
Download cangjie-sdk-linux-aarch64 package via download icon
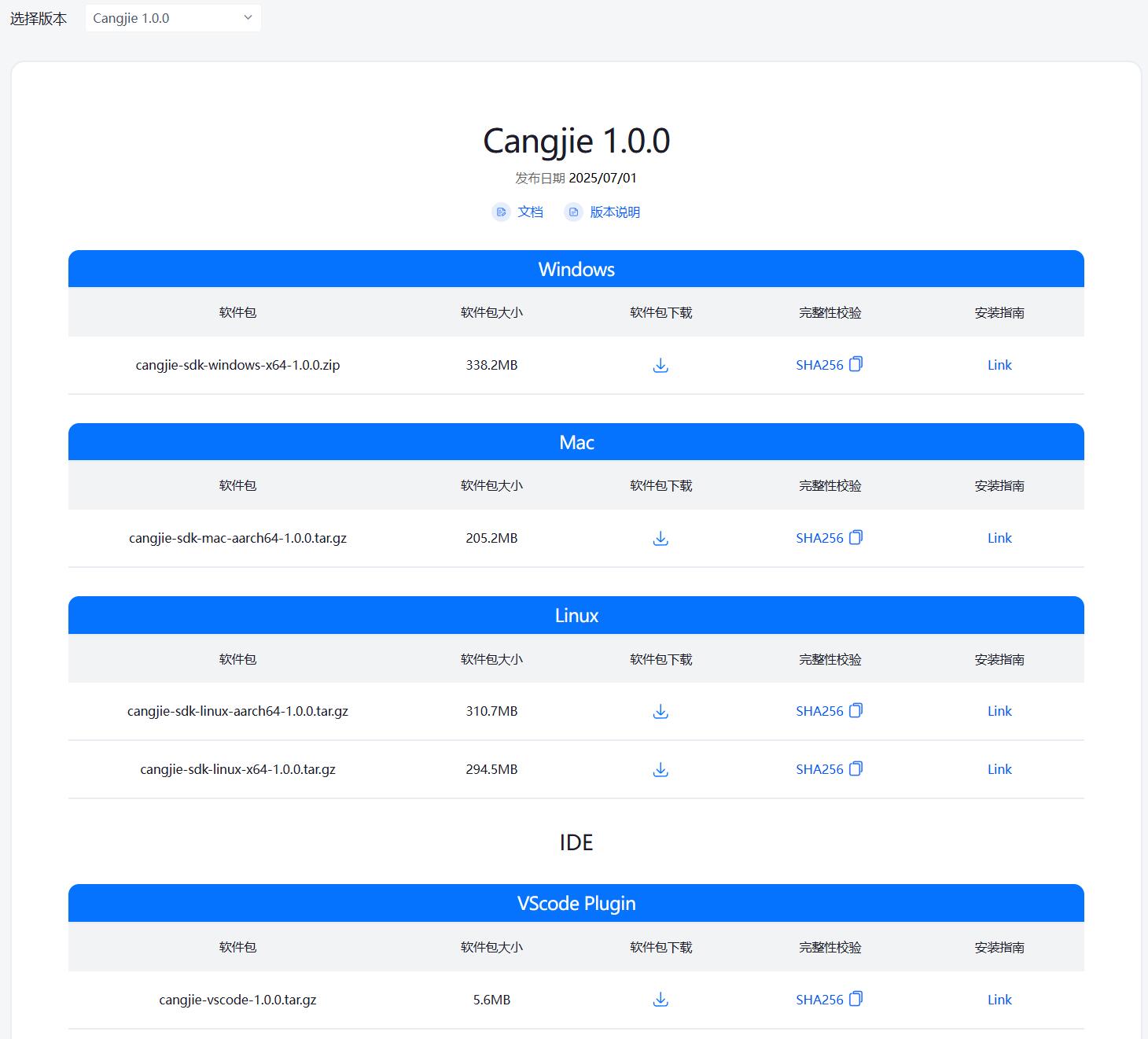(x=660, y=711)
